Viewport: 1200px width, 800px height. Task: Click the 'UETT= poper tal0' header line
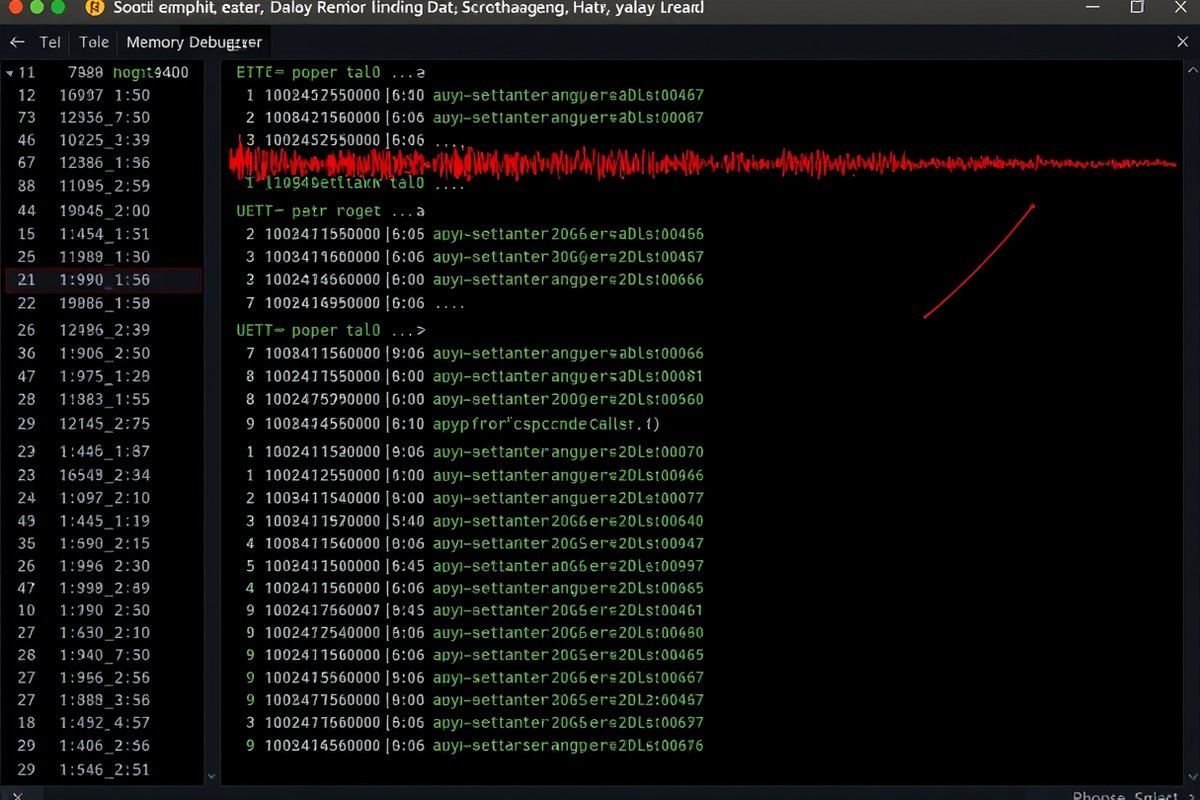tap(331, 329)
